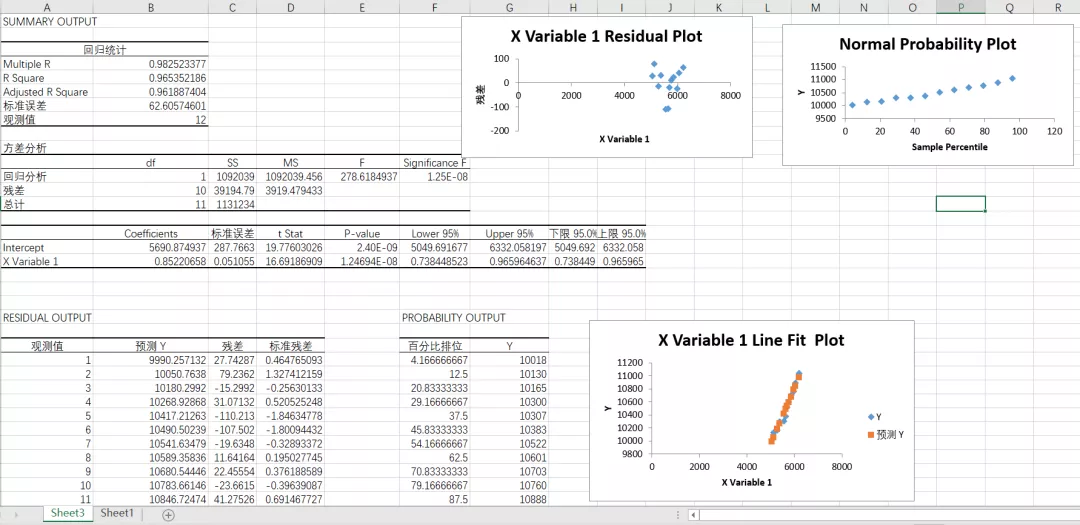
Task: Select the standard error value 62.60574601
Action: pos(150,106)
